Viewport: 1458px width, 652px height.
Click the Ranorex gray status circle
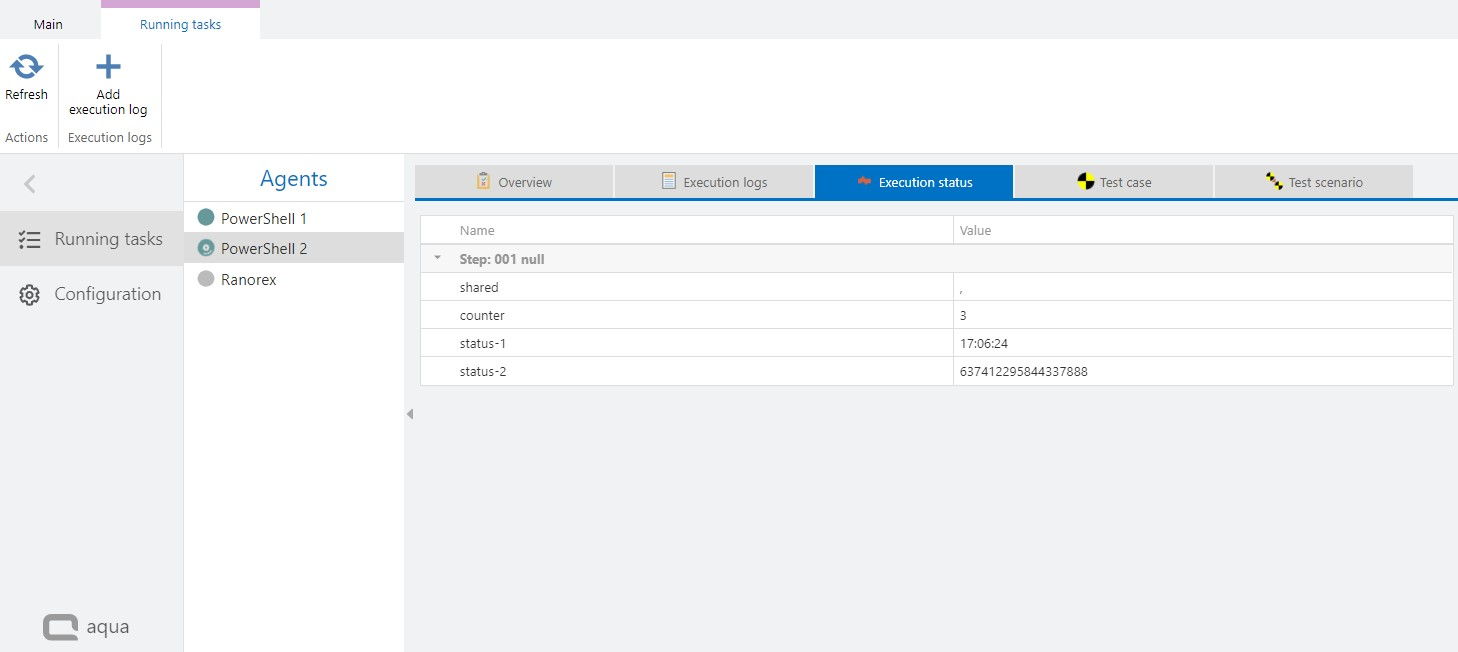coord(206,280)
